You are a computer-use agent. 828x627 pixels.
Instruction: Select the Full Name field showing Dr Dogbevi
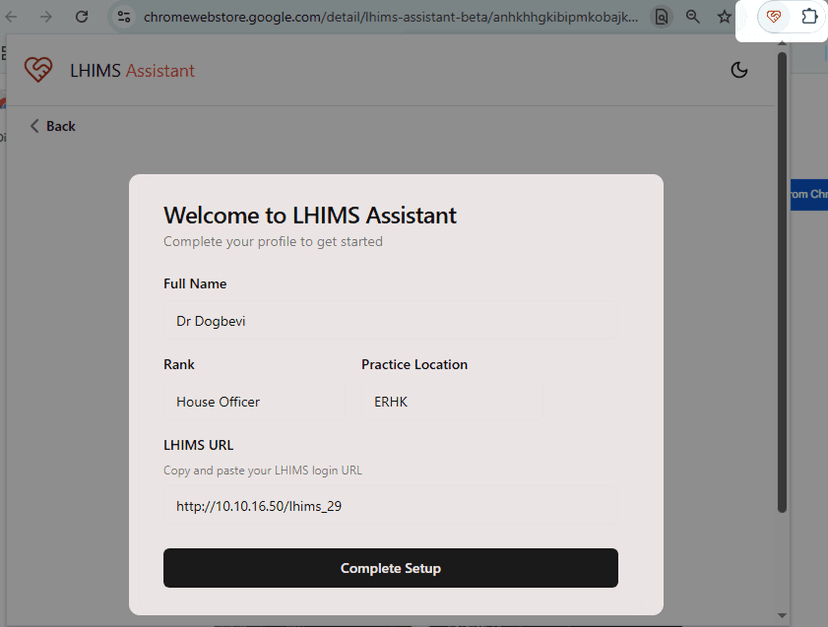pyautogui.click(x=391, y=320)
